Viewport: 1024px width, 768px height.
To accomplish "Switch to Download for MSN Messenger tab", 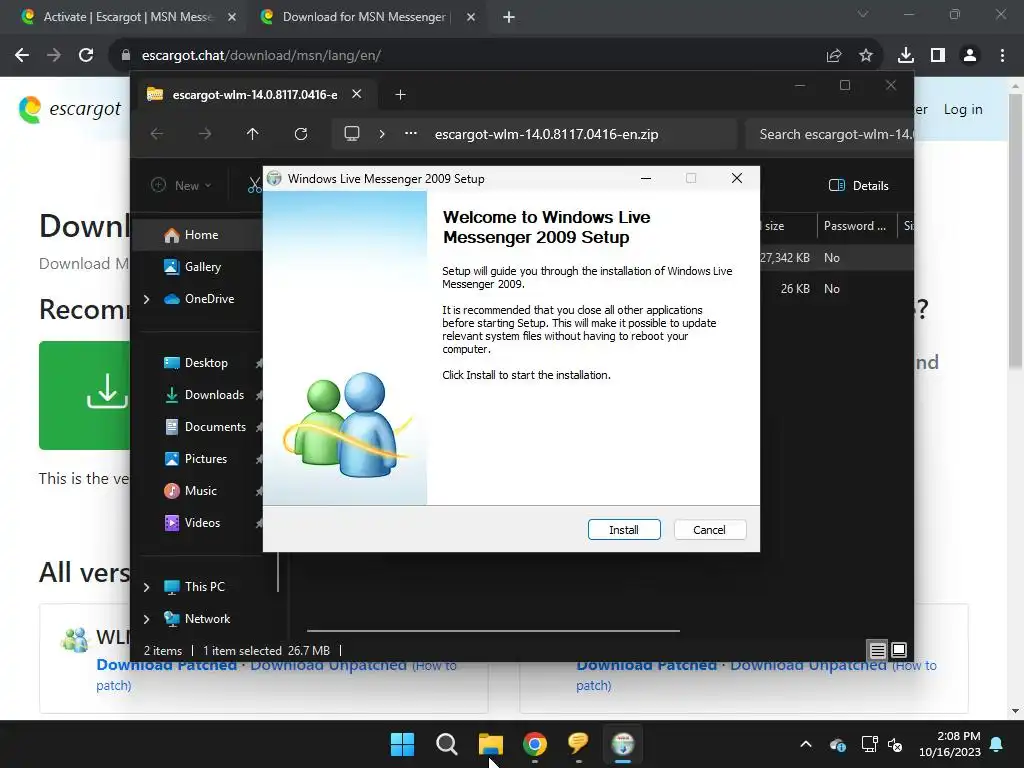I will [x=363, y=17].
